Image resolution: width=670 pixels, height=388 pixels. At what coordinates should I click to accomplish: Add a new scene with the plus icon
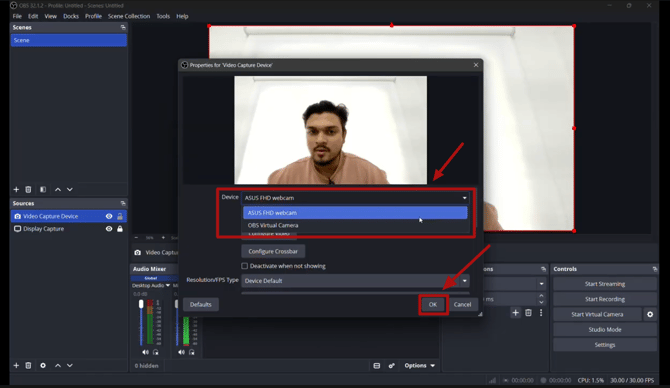(16, 189)
